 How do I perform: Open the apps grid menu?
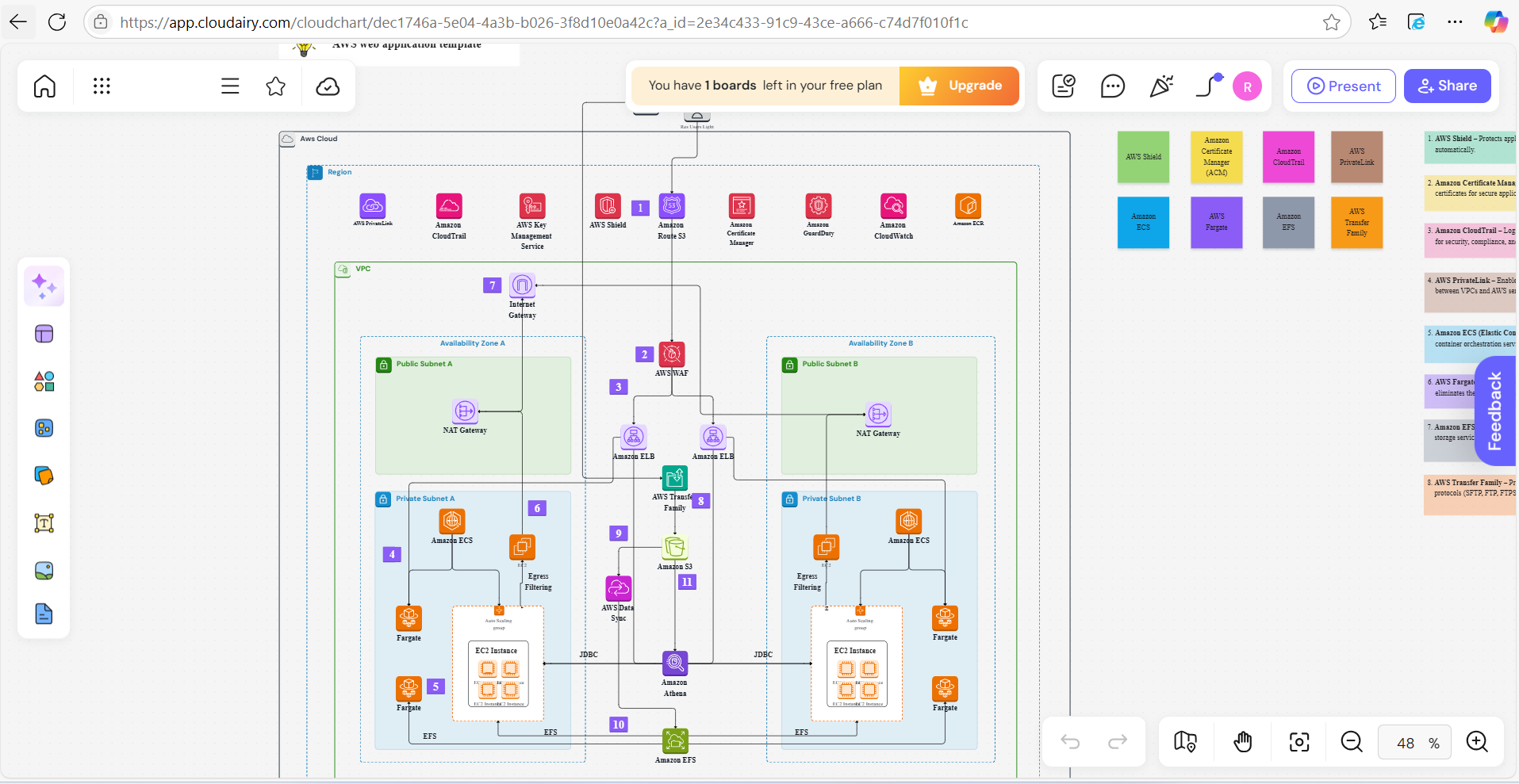coord(102,86)
